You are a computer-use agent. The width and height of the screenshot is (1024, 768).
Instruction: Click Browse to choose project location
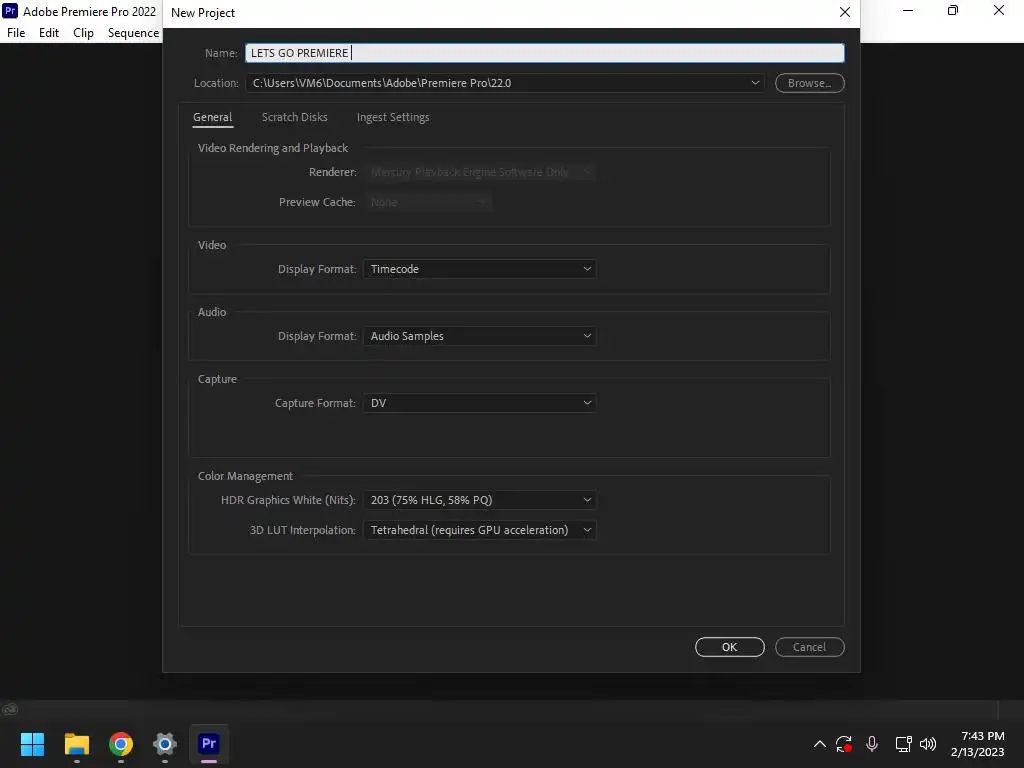click(x=809, y=83)
